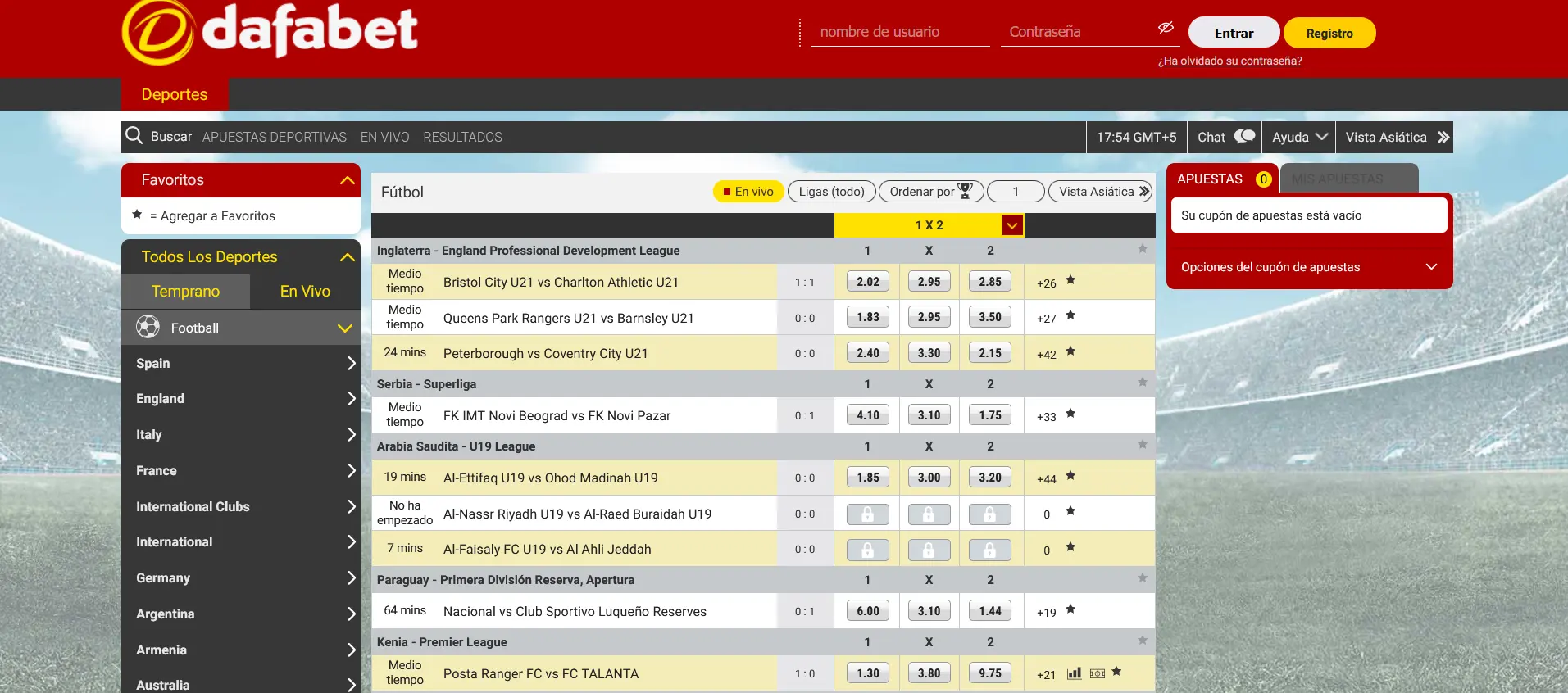Click the Entrar login button
Screen dimensions: 1568x693
click(1234, 33)
